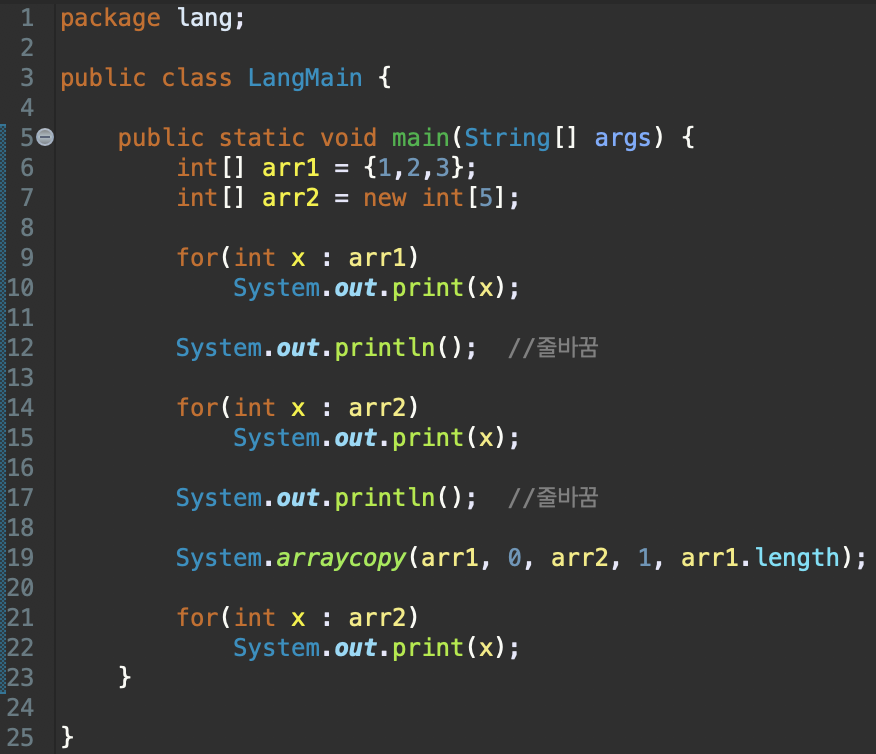Image resolution: width=876 pixels, height=754 pixels.
Task: Click 'print' on line 22
Action: pos(428,647)
